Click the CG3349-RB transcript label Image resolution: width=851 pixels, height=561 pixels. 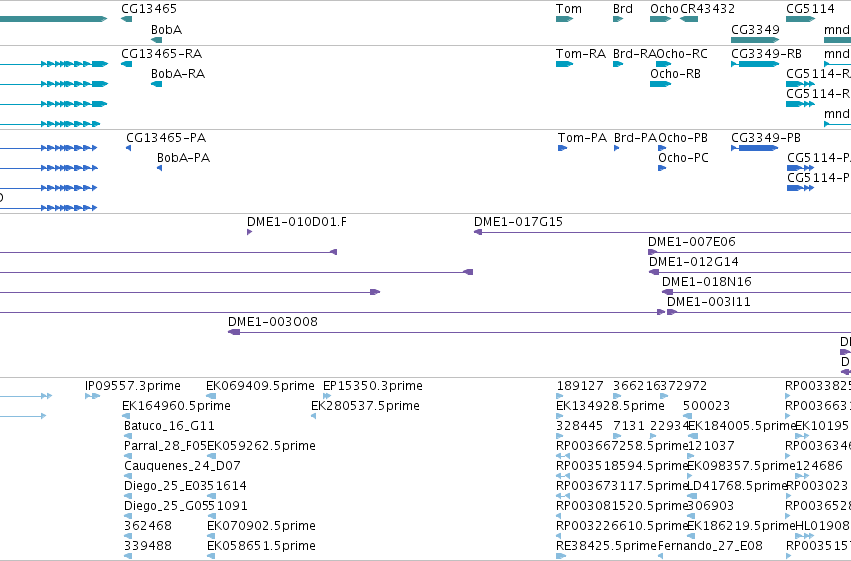coord(766,54)
